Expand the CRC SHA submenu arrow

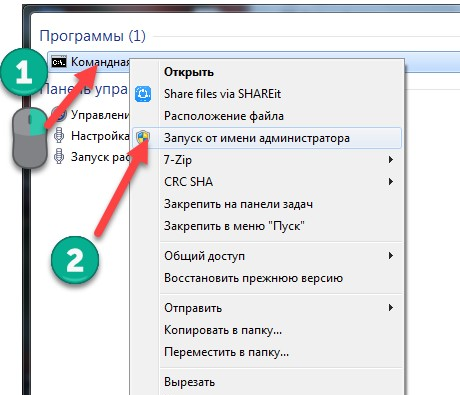(x=391, y=182)
